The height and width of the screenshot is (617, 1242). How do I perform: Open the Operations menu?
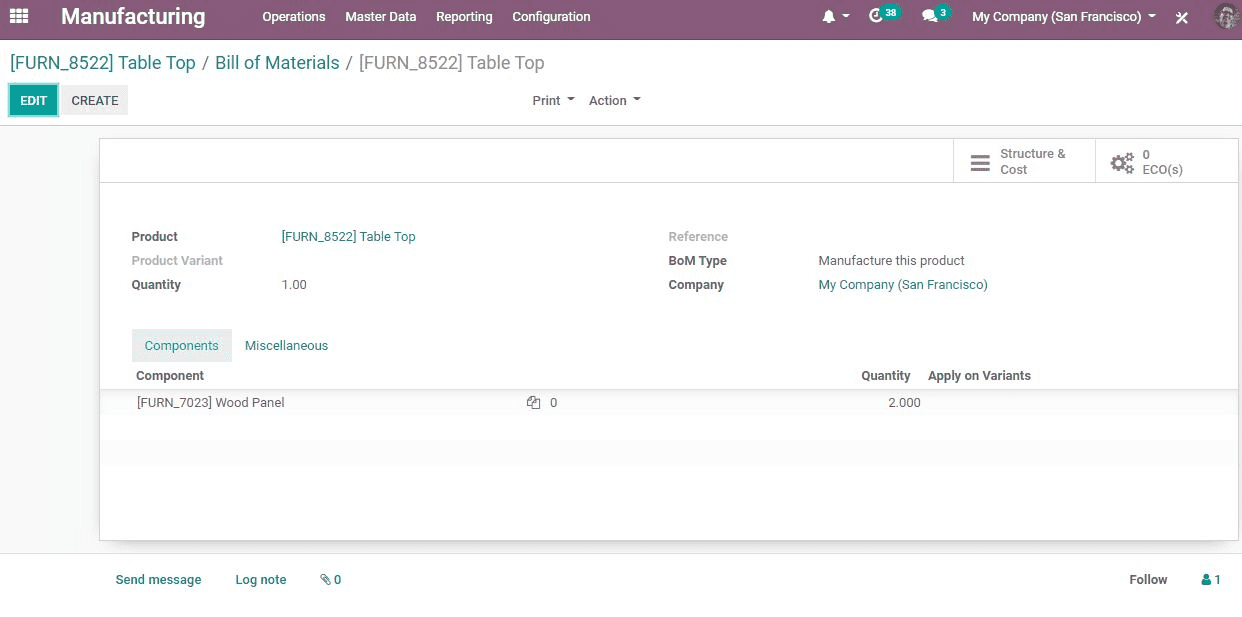(294, 17)
